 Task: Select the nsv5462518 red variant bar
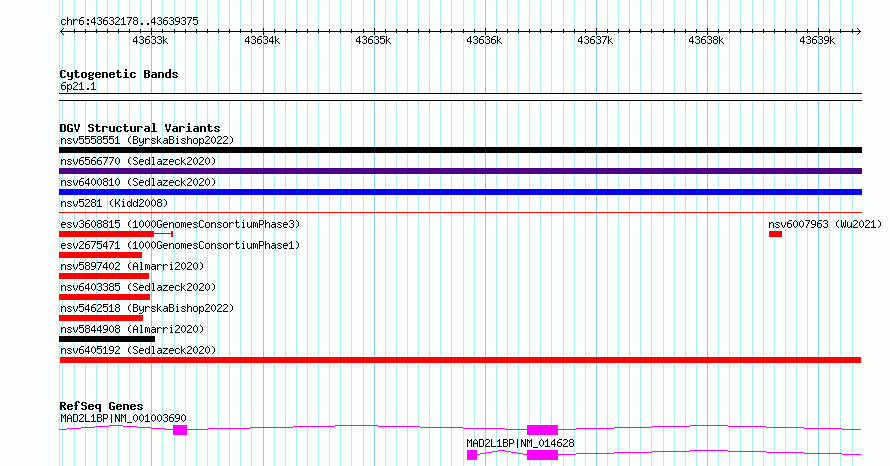click(x=101, y=318)
